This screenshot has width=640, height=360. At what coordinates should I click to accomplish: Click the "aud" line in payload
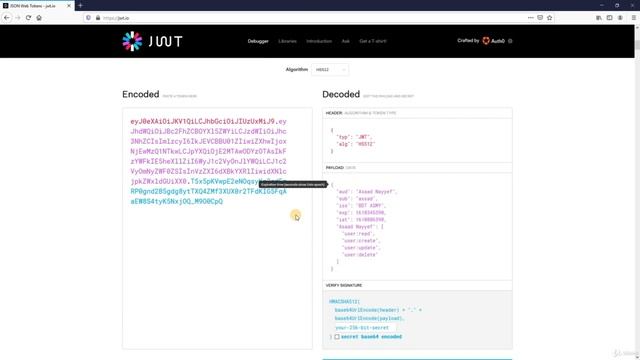366,191
